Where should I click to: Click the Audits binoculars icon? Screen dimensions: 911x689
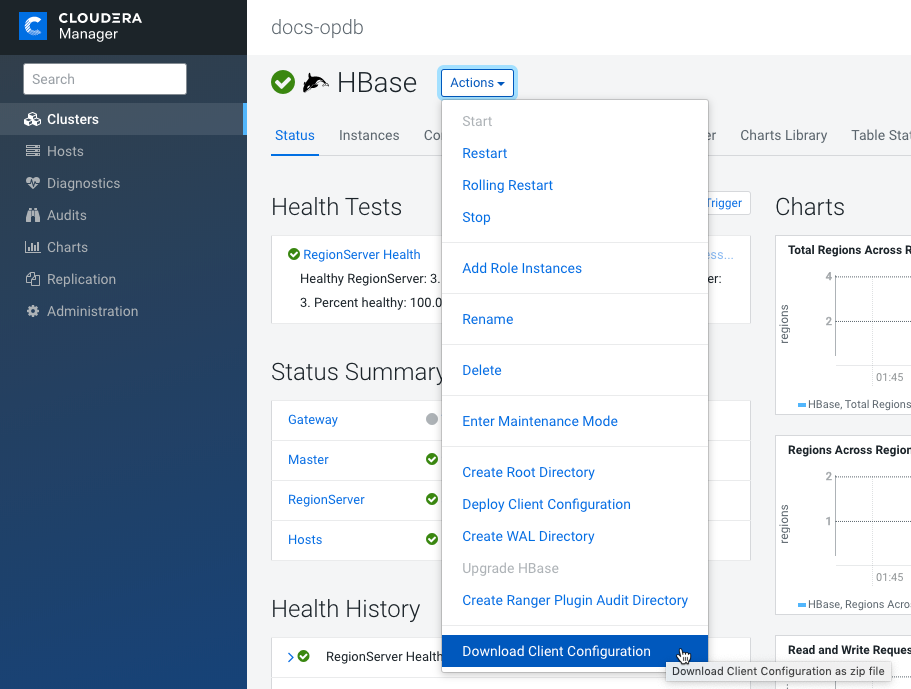tap(32, 215)
